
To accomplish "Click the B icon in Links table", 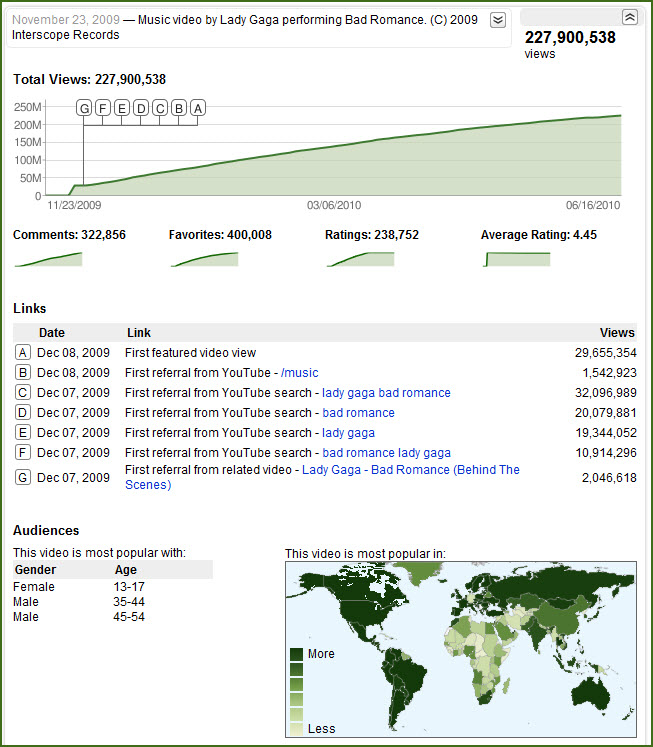I will (x=23, y=373).
